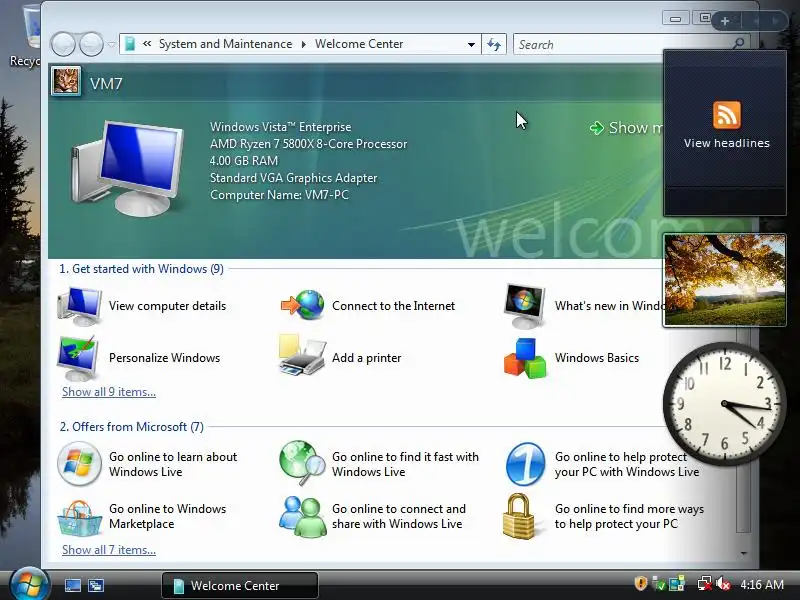Click the network disconnected tray icon
Viewport: 800px width, 600px height.
pyautogui.click(x=705, y=584)
